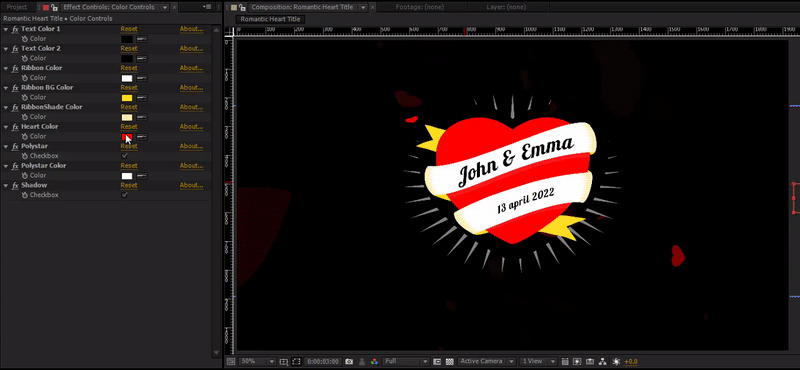Viewport: 800px width, 370px height.
Task: Click the Ribbon BG Color eyedropper icon
Action: [141, 97]
